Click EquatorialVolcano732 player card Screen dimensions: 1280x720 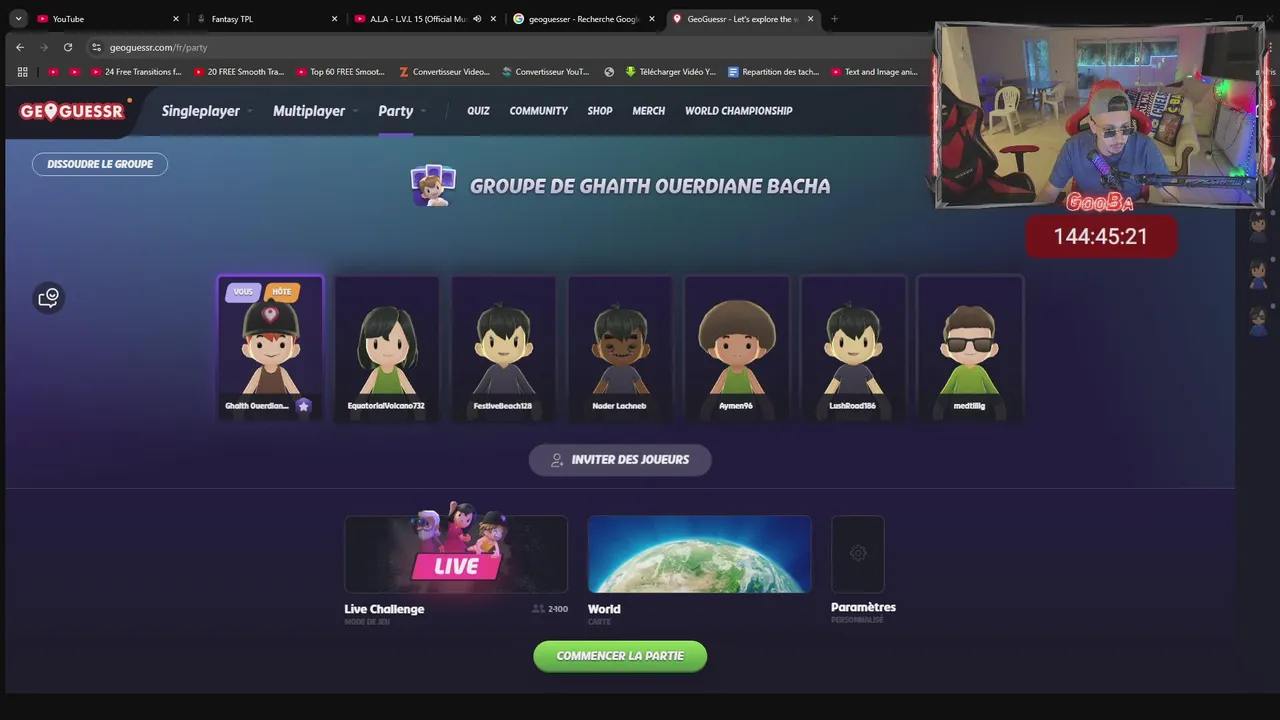click(x=386, y=347)
